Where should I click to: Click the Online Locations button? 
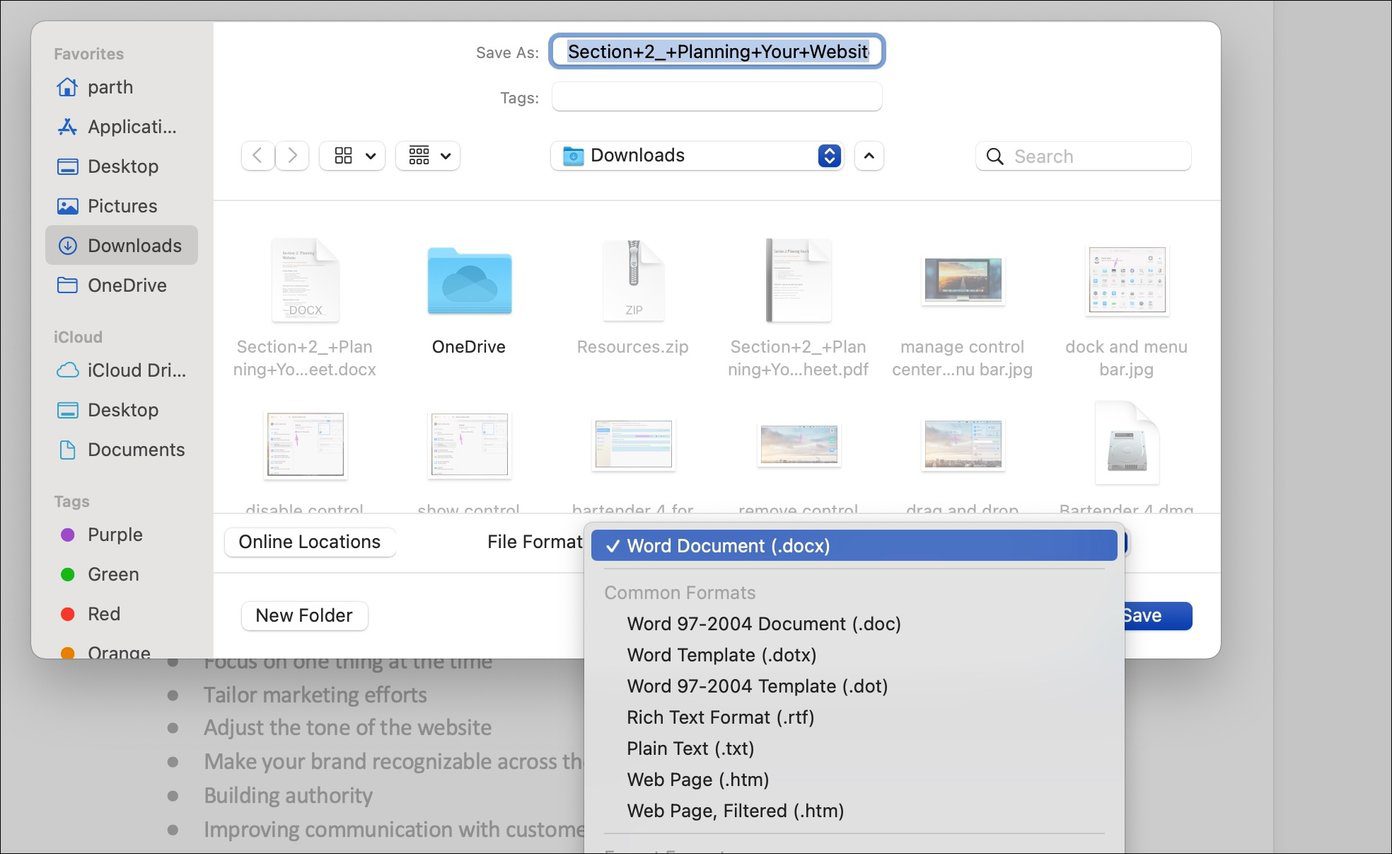pyautogui.click(x=310, y=542)
